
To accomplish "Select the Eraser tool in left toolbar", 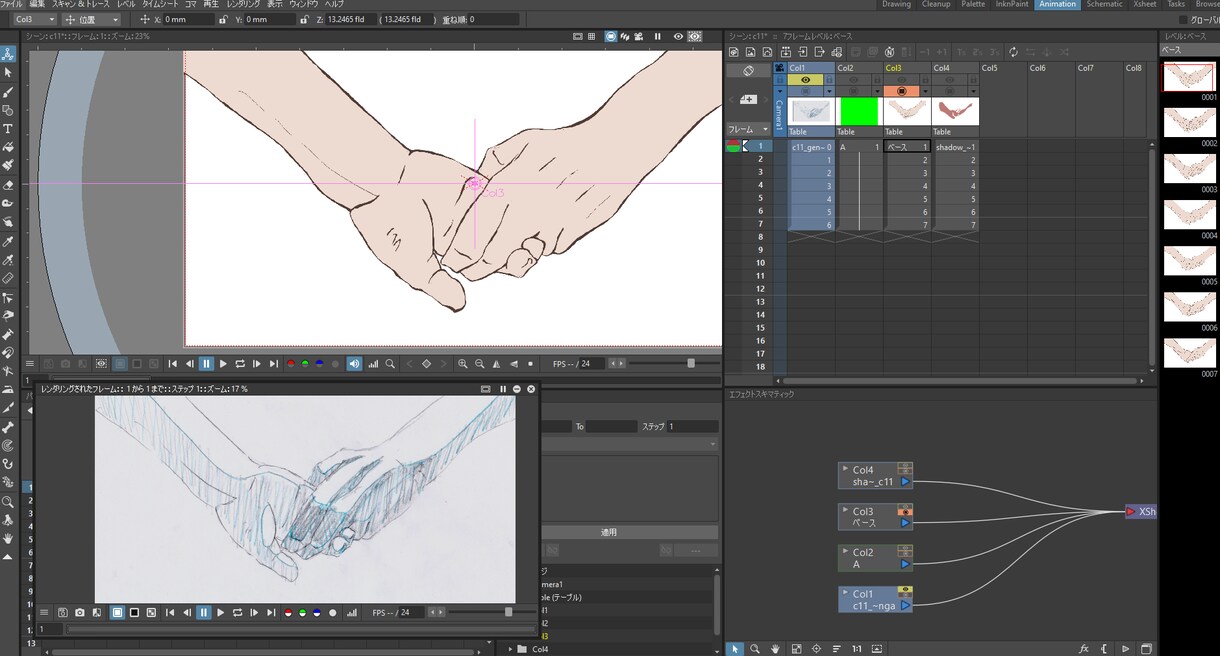I will click(8, 185).
